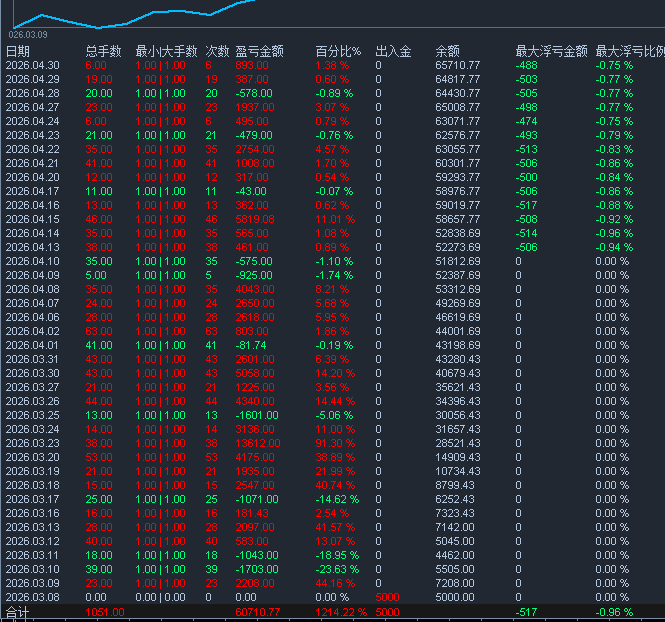665x622 pixels.
Task: Click the 65710.77 balance cell
Action: (x=457, y=65)
